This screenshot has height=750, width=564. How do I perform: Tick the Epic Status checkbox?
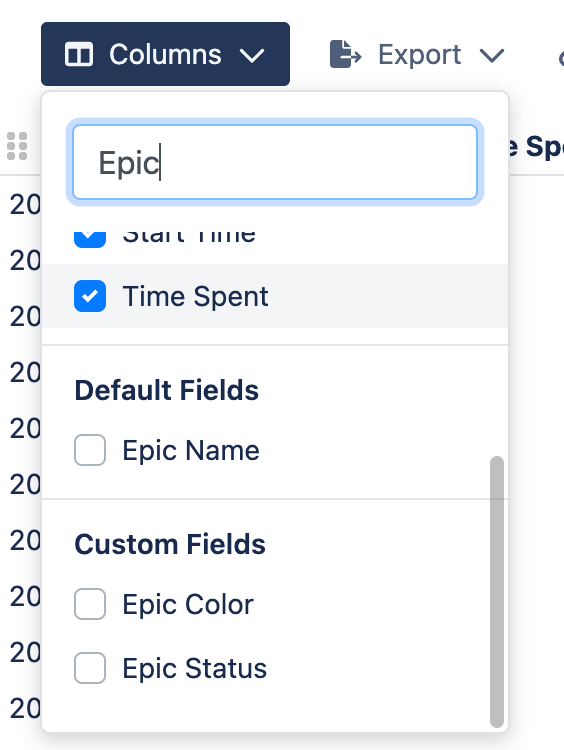[90, 668]
